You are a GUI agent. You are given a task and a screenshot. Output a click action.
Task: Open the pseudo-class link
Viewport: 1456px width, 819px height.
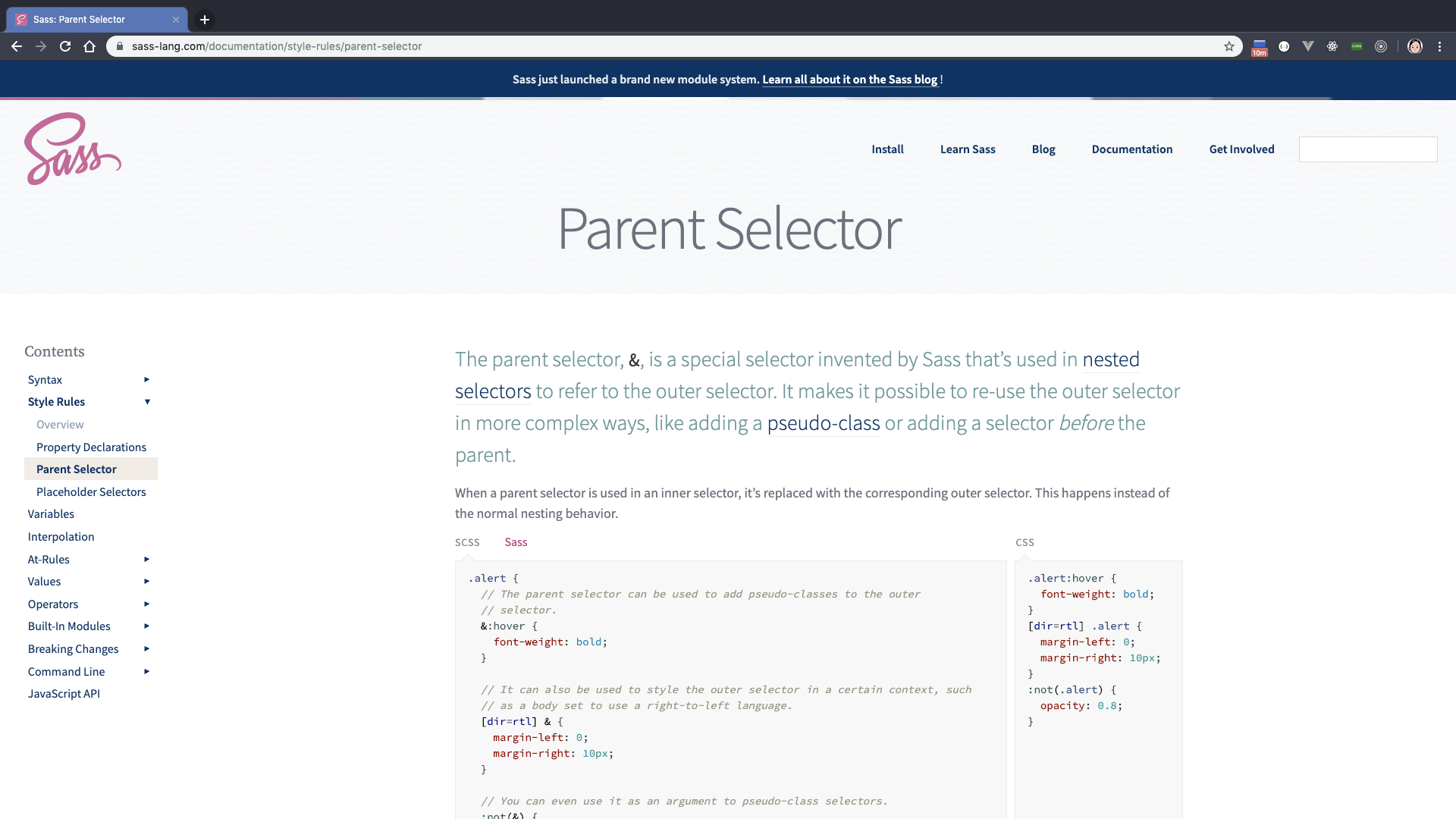[x=824, y=423]
